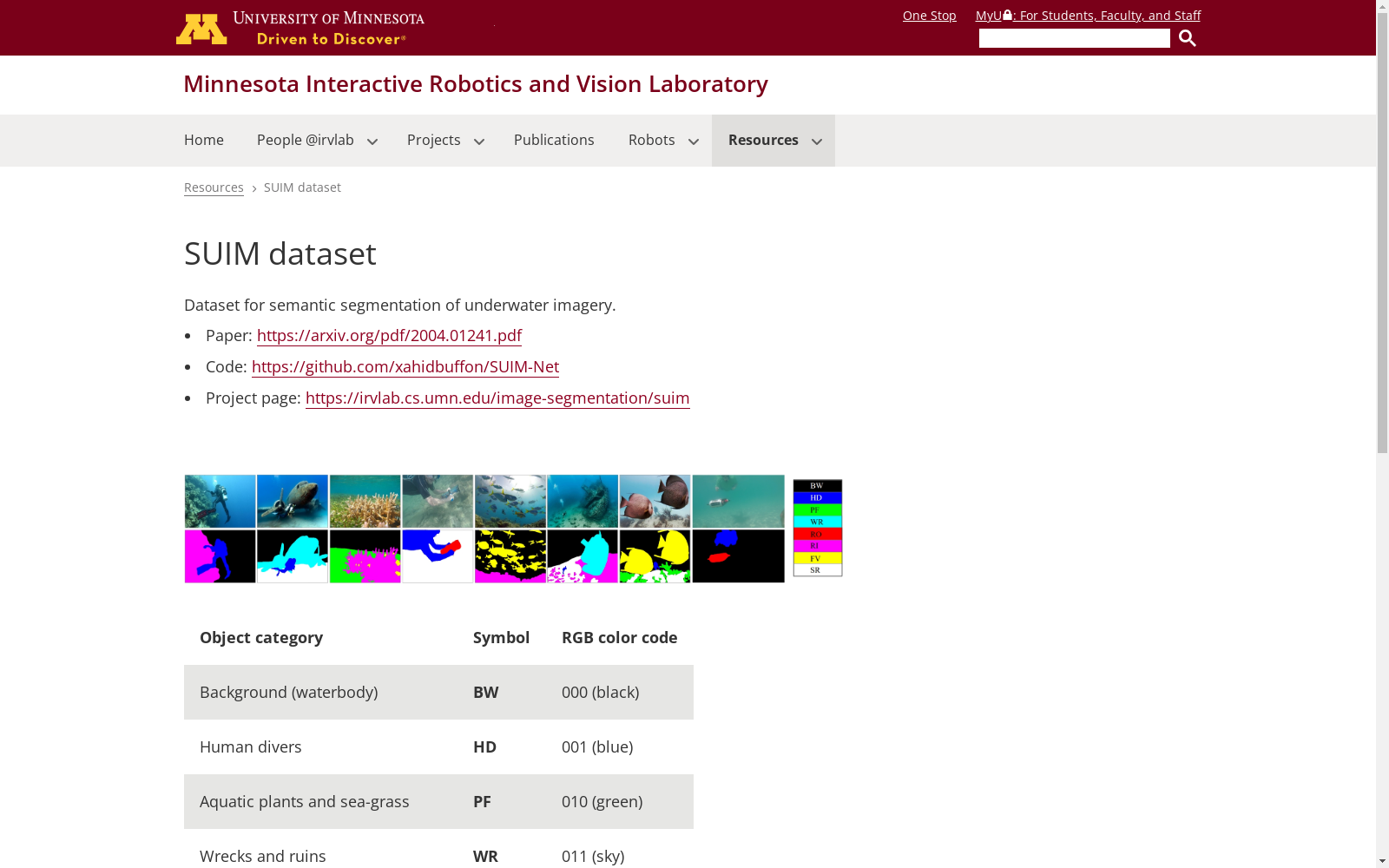Click the dataset description sentence

click(x=400, y=305)
